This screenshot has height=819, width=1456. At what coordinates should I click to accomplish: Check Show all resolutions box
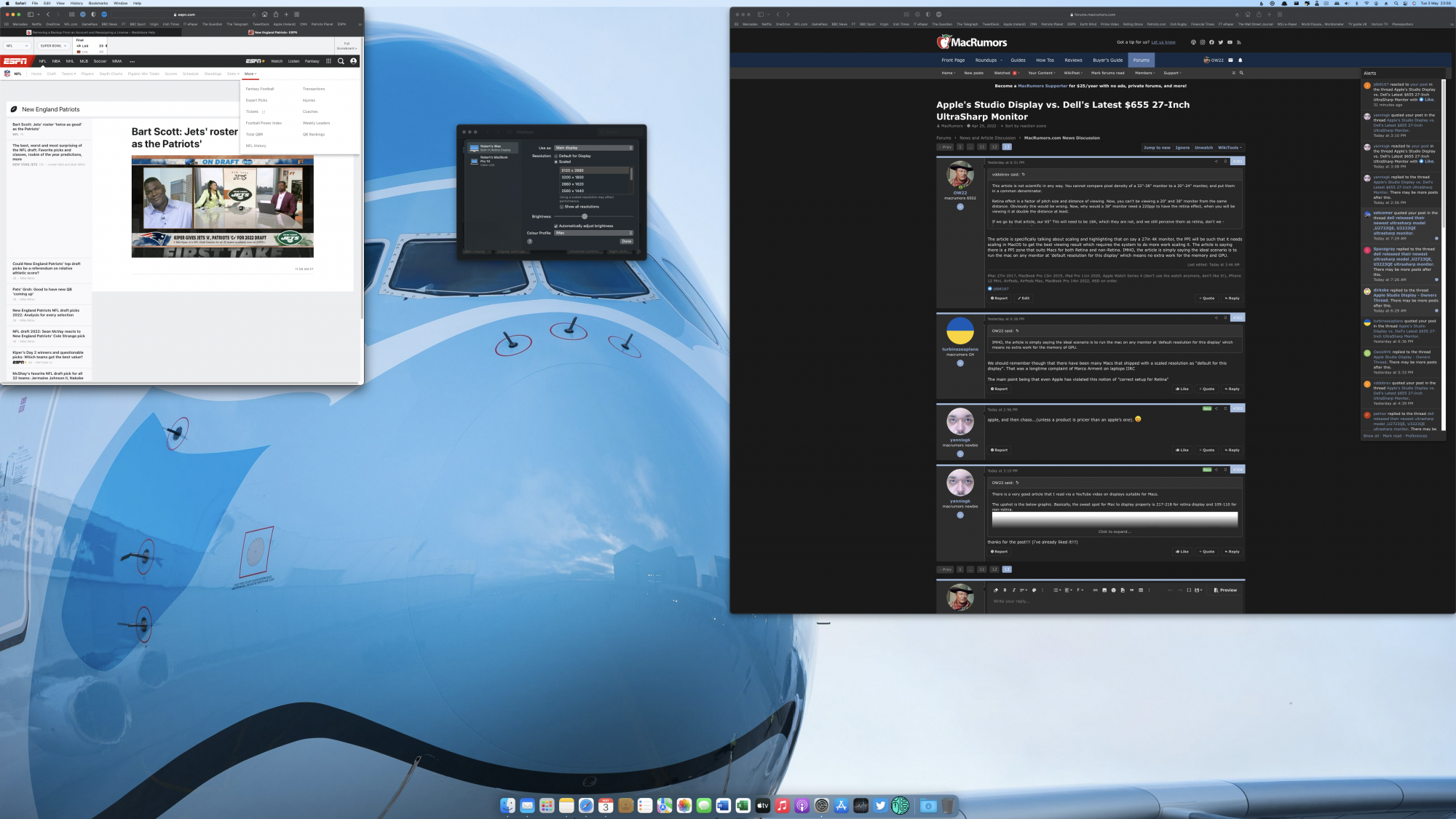(561, 207)
